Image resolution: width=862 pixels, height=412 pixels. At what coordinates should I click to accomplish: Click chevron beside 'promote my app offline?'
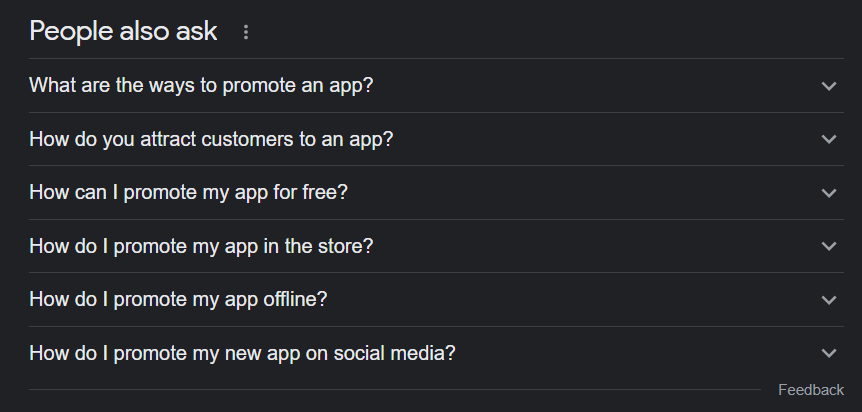point(828,299)
